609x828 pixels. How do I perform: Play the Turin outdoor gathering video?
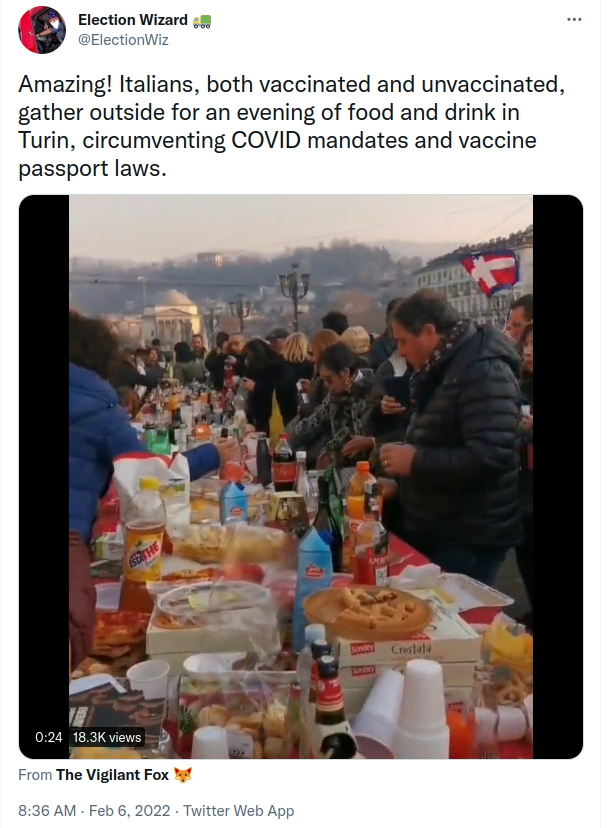coord(301,477)
